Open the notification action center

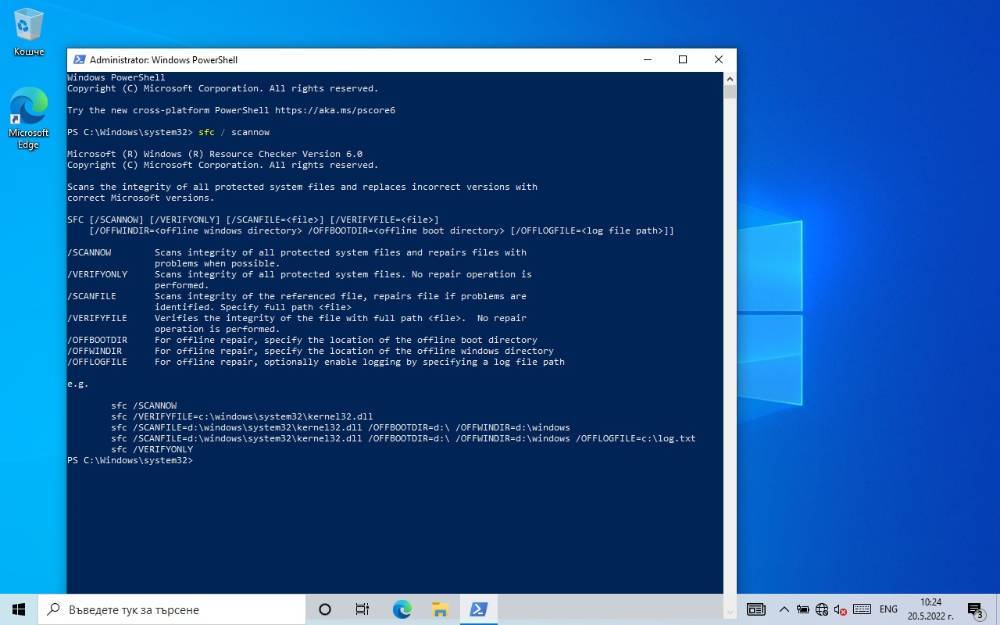tap(975, 610)
